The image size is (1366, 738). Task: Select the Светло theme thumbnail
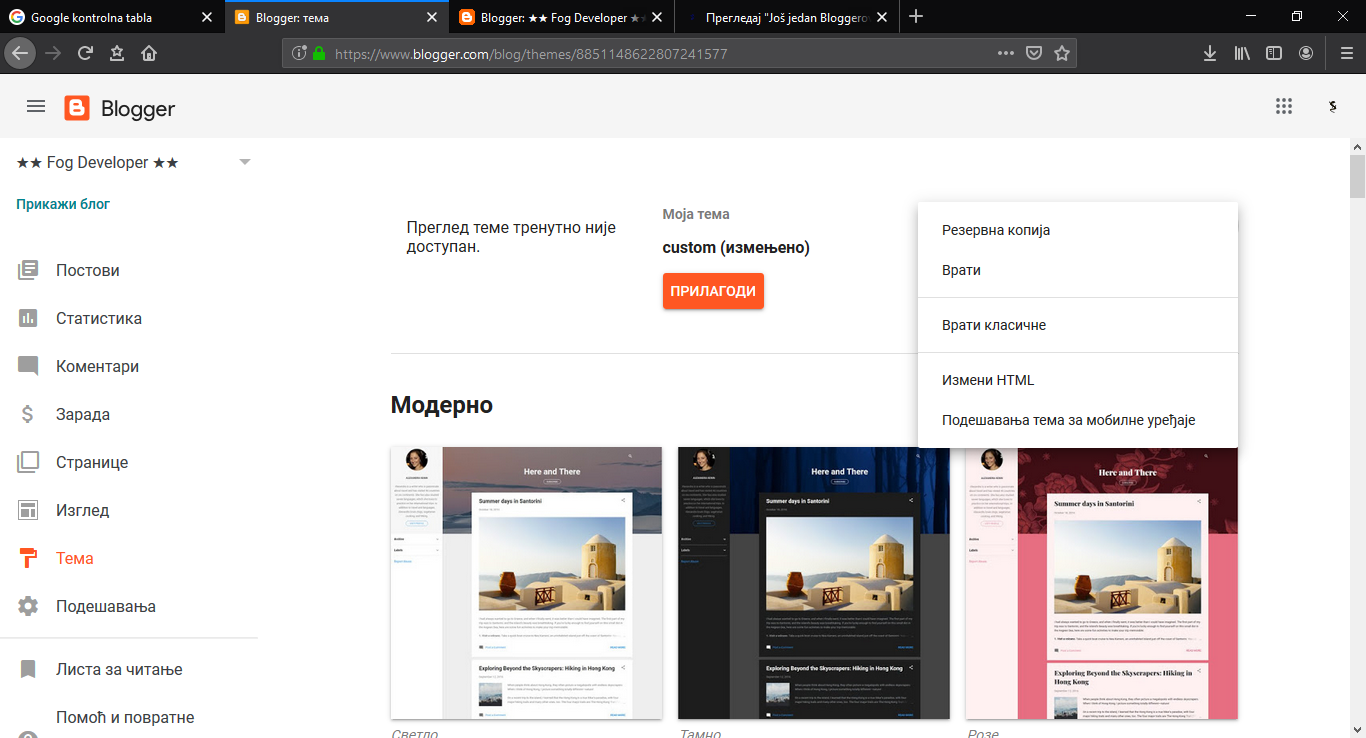pyautogui.click(x=526, y=583)
